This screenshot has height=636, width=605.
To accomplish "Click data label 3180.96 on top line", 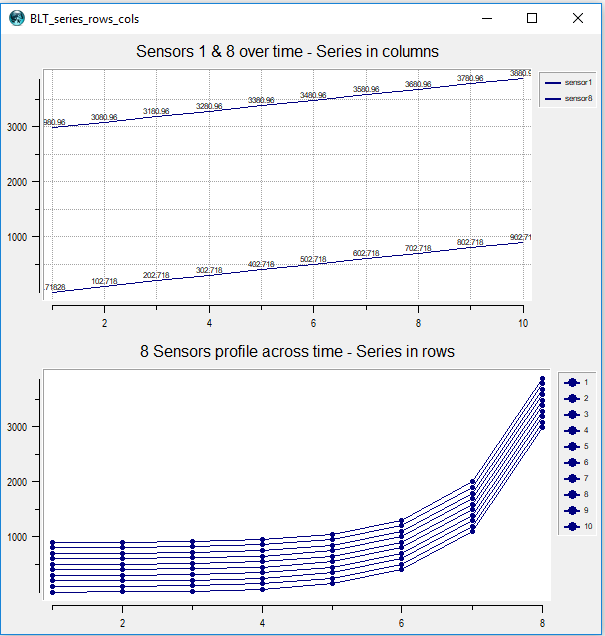I will pos(156,111).
